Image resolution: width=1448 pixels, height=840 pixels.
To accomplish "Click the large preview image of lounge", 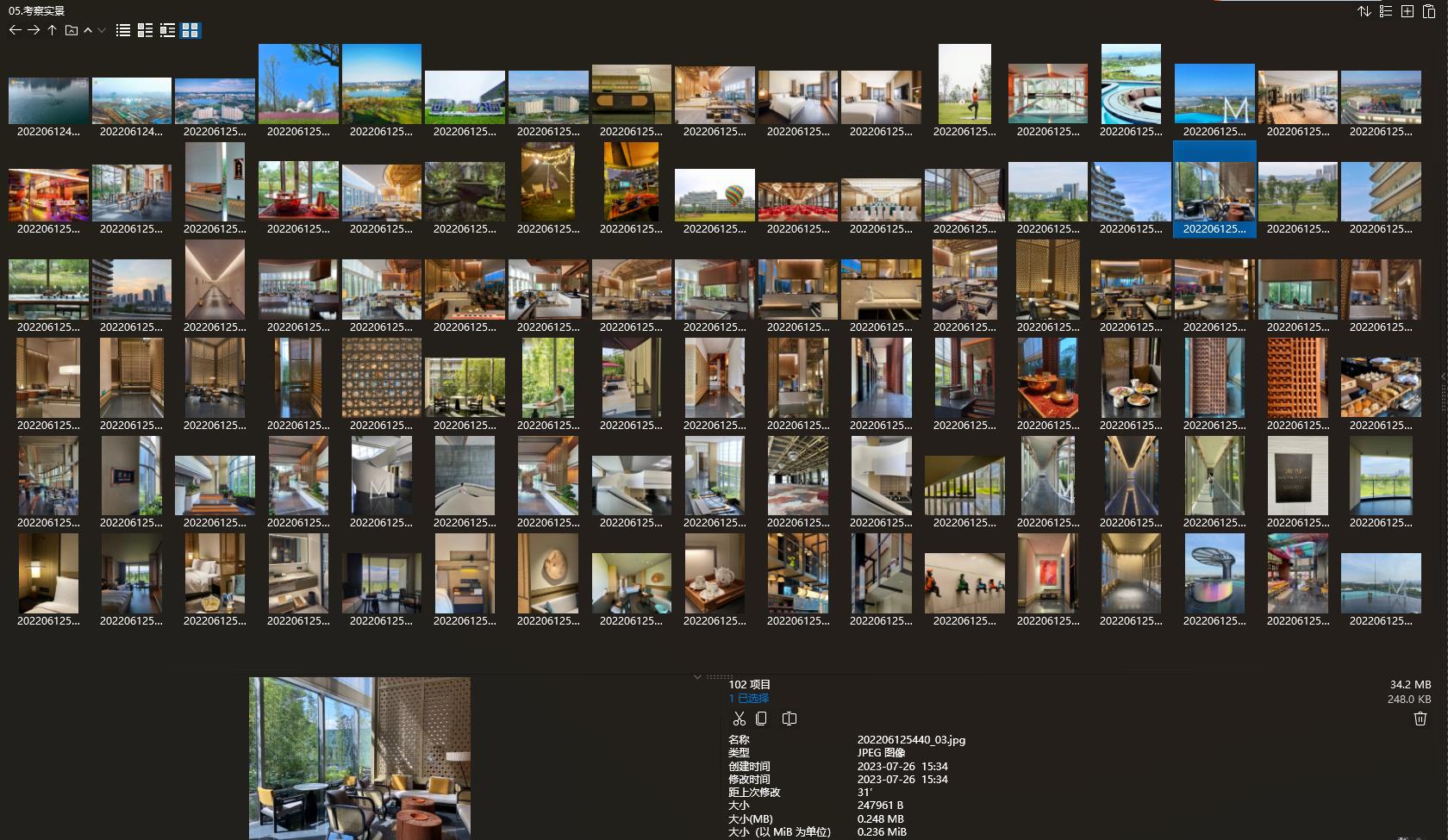I will coord(359,757).
